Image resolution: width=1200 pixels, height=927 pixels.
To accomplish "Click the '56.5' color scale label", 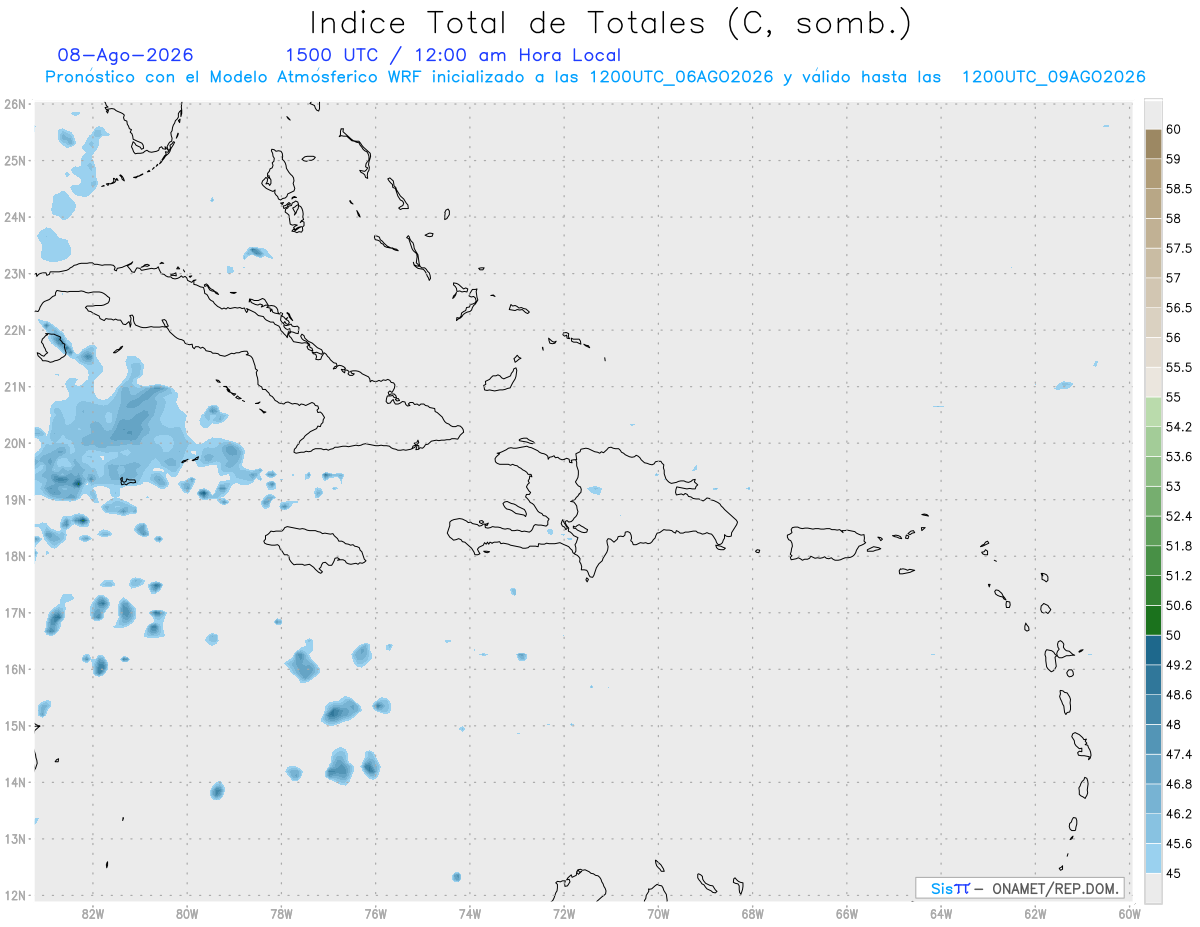I will [x=1180, y=308].
